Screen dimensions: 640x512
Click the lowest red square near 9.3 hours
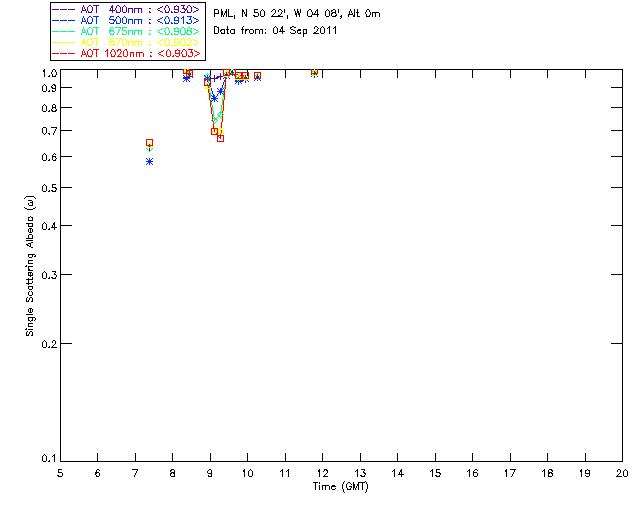220,138
